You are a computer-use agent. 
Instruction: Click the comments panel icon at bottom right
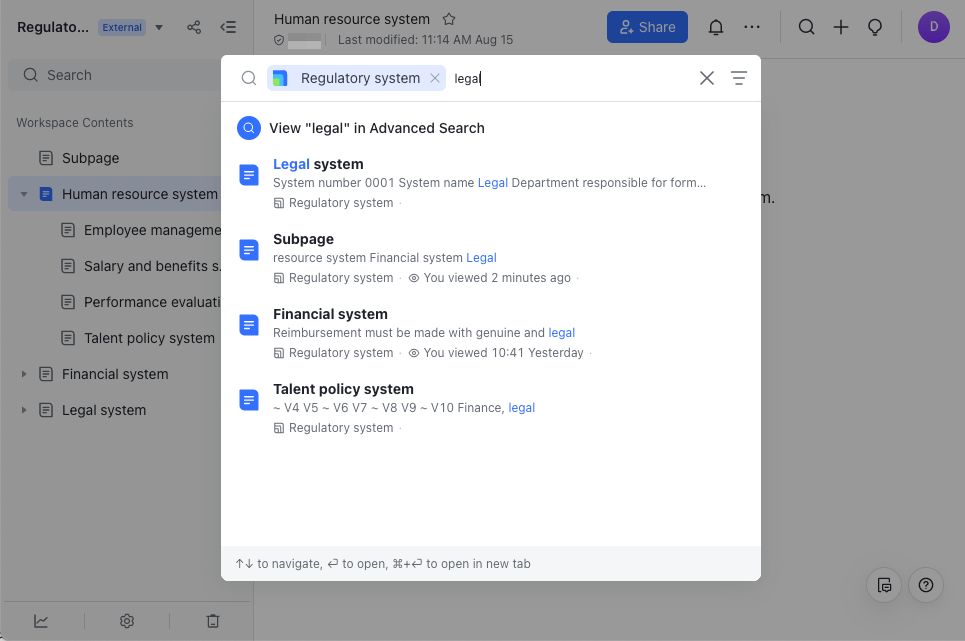pyautogui.click(x=884, y=585)
